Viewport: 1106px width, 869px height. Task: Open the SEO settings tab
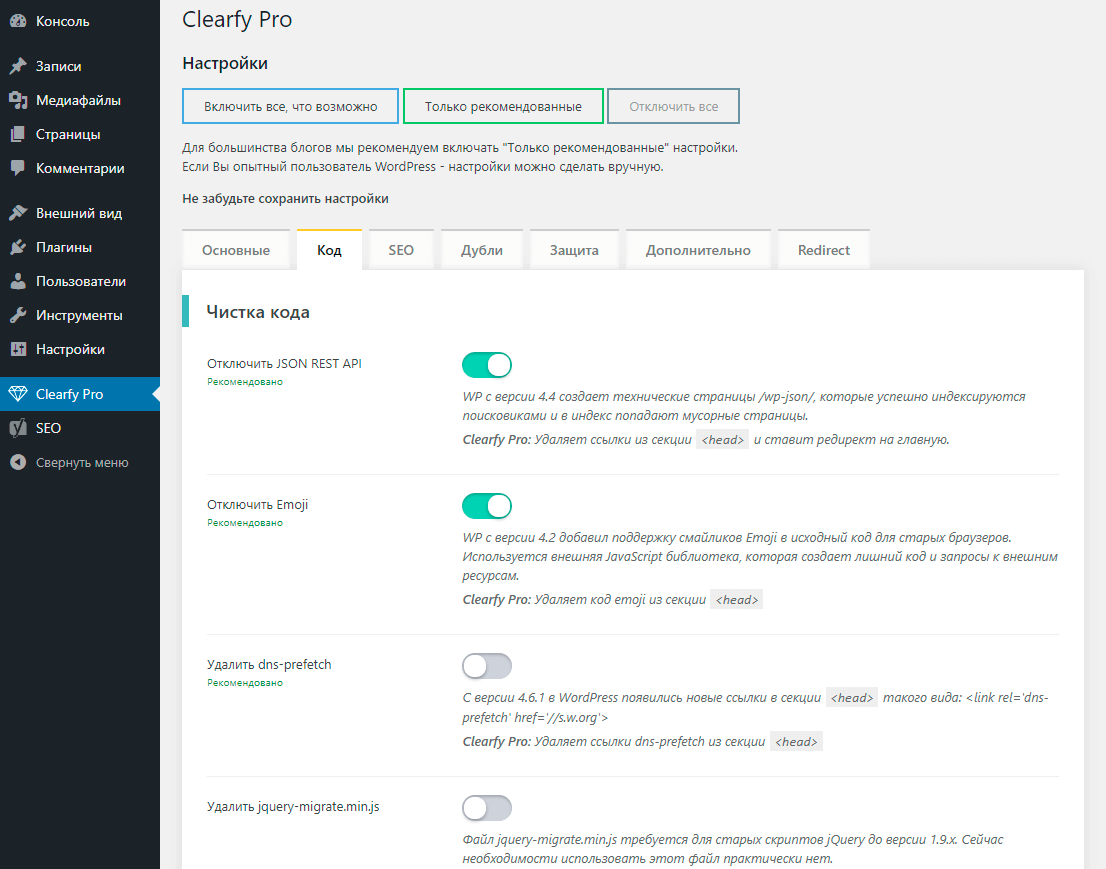click(x=401, y=250)
